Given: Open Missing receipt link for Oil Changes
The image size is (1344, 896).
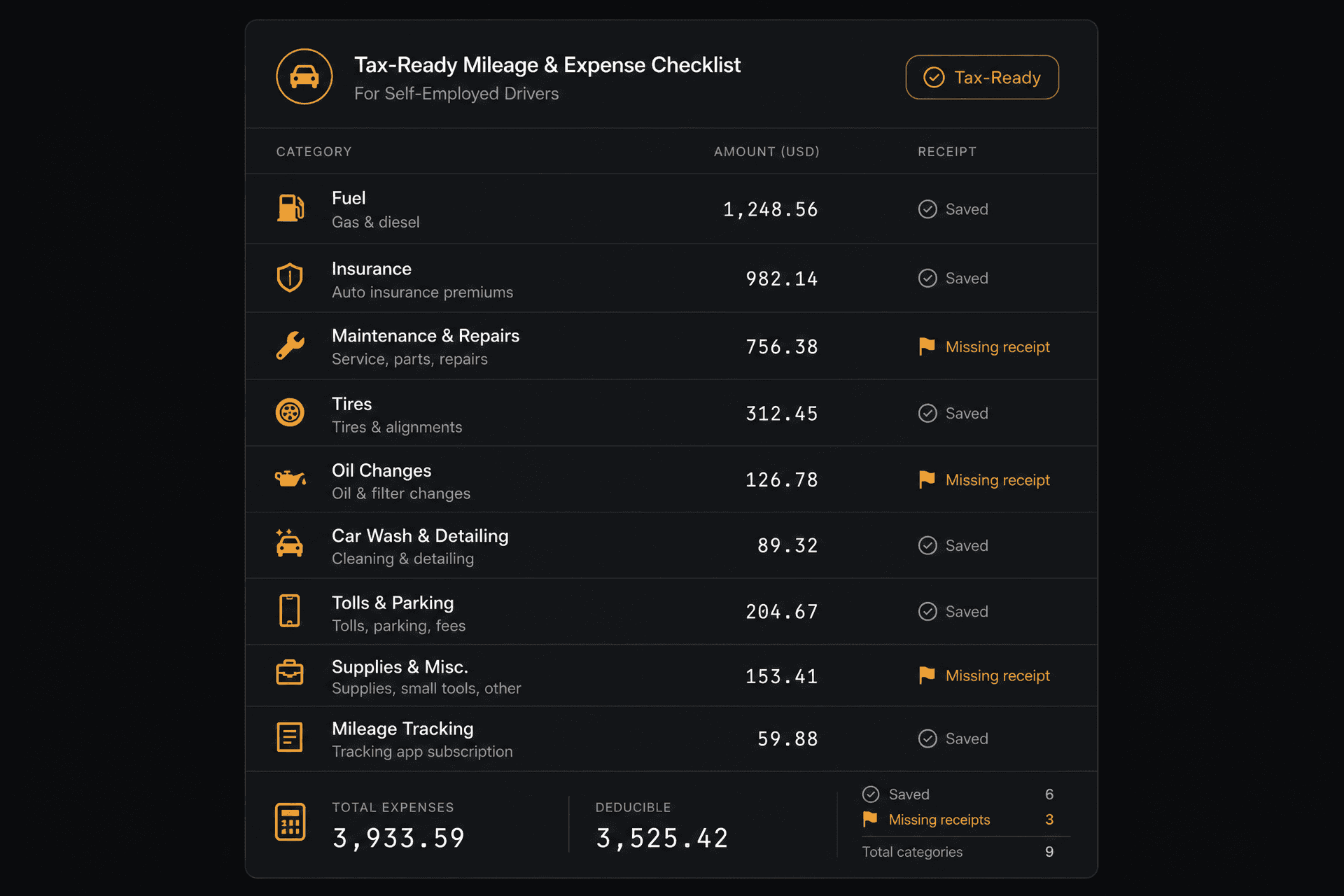Looking at the screenshot, I should 997,480.
